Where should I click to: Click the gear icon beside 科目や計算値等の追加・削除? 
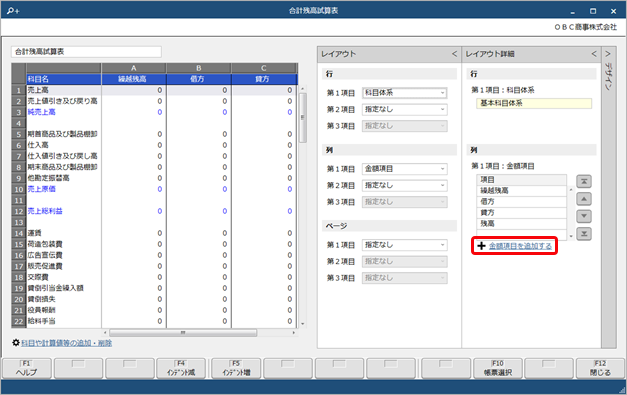tap(16, 343)
